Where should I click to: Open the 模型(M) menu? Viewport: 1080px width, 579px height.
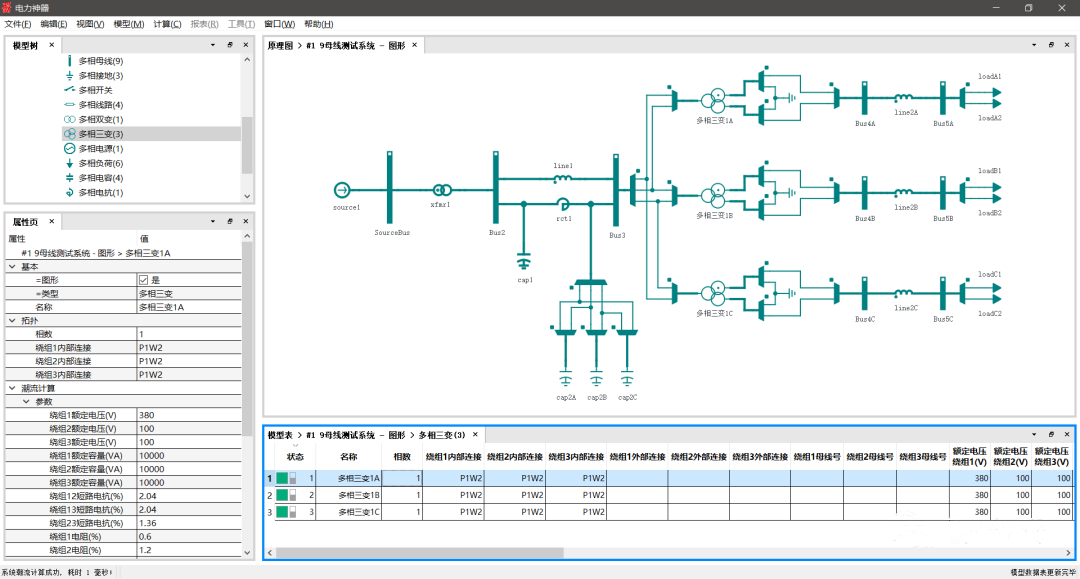129,24
